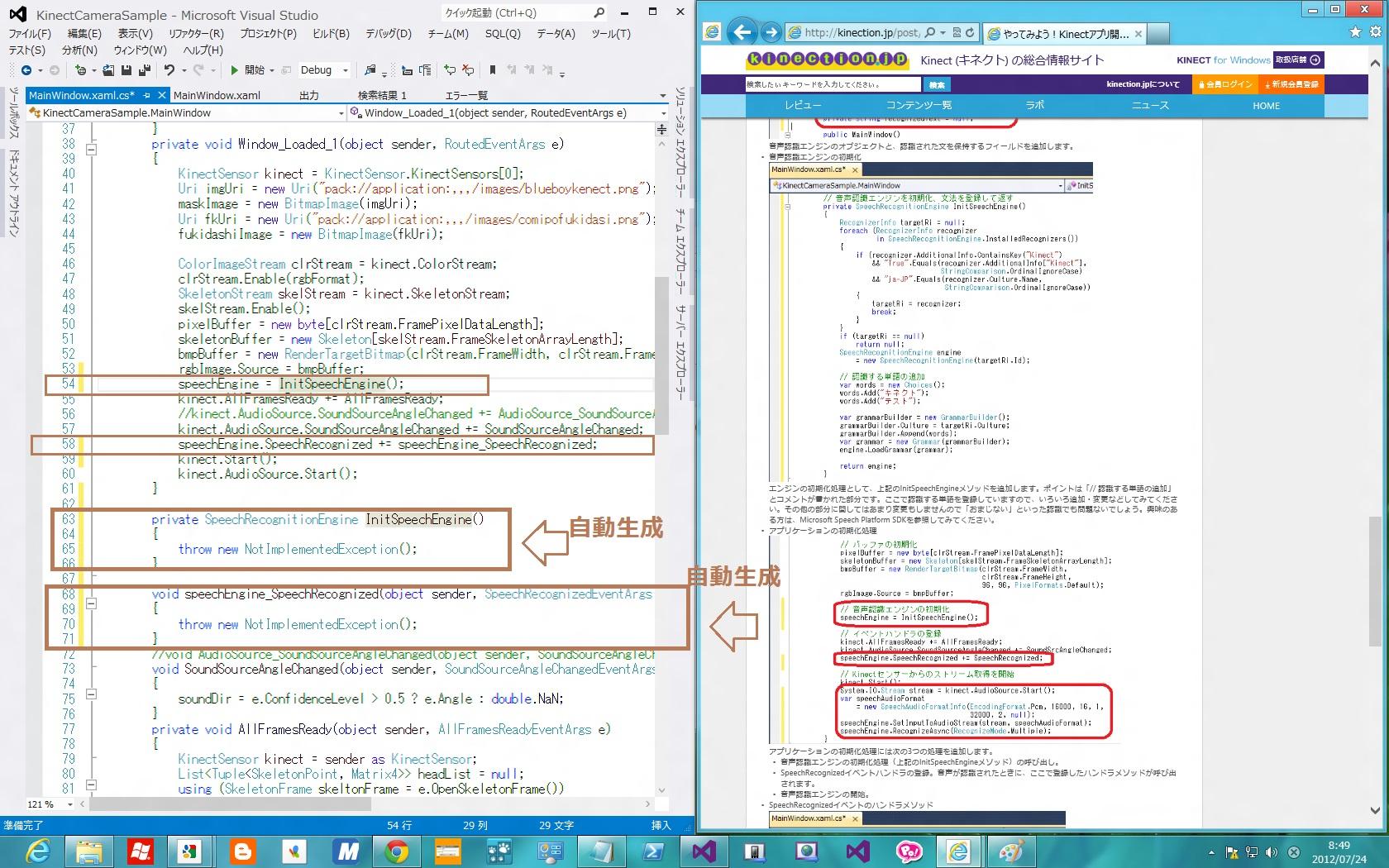The width and height of the screenshot is (1389, 868).
Task: Expand the KinectCameraSample.MainWindow class dropdown
Action: [x=341, y=113]
